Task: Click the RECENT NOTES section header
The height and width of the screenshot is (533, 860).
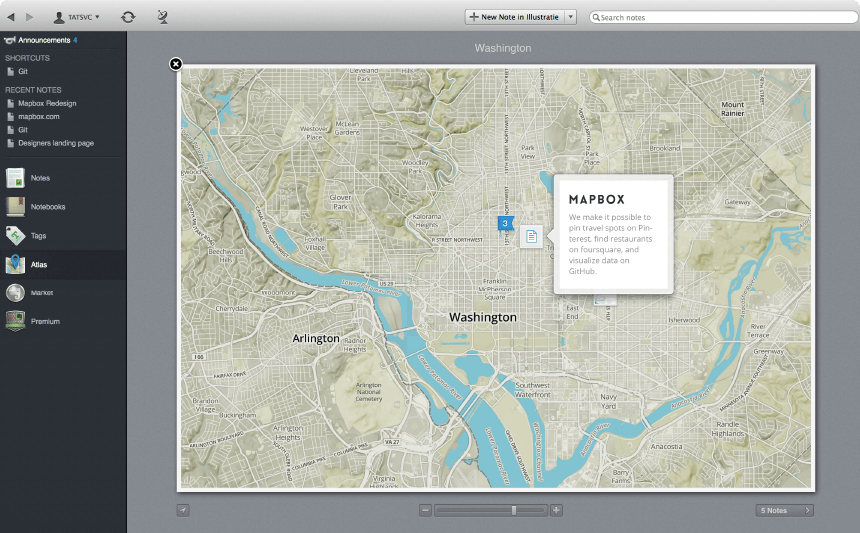Action: tap(33, 90)
